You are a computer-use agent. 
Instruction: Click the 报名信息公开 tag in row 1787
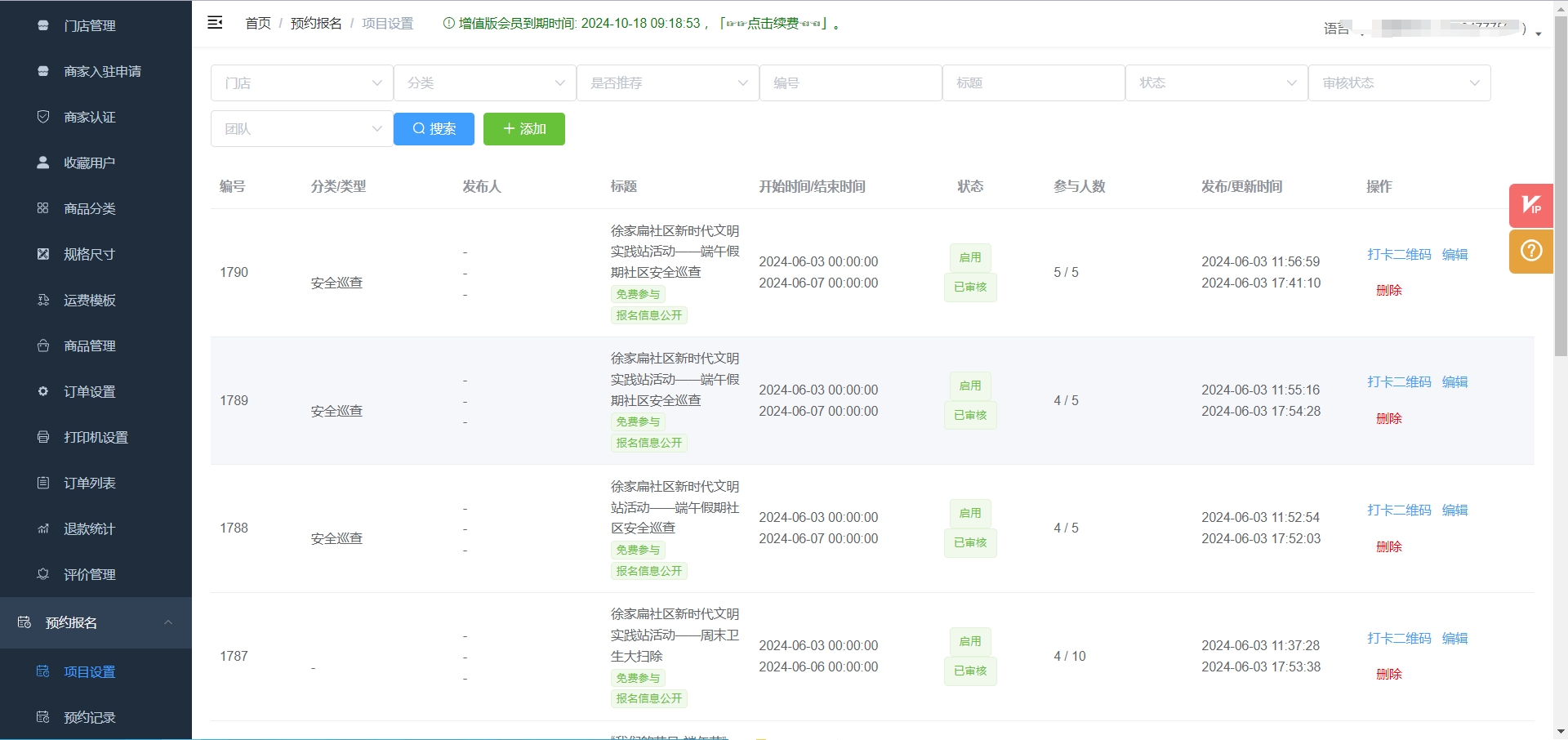coord(649,698)
